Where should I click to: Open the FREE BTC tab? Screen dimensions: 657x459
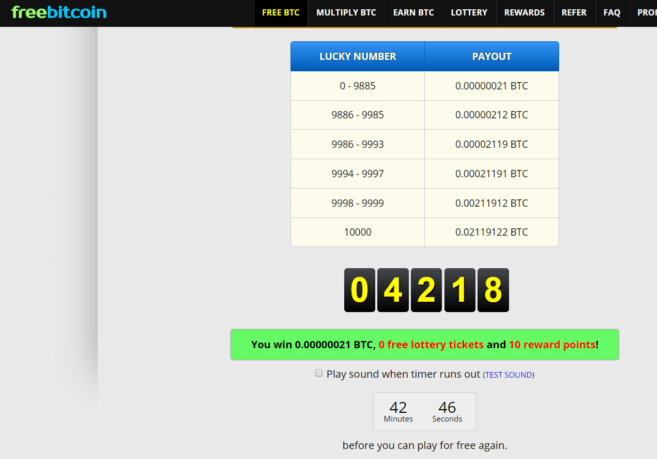pyautogui.click(x=281, y=13)
